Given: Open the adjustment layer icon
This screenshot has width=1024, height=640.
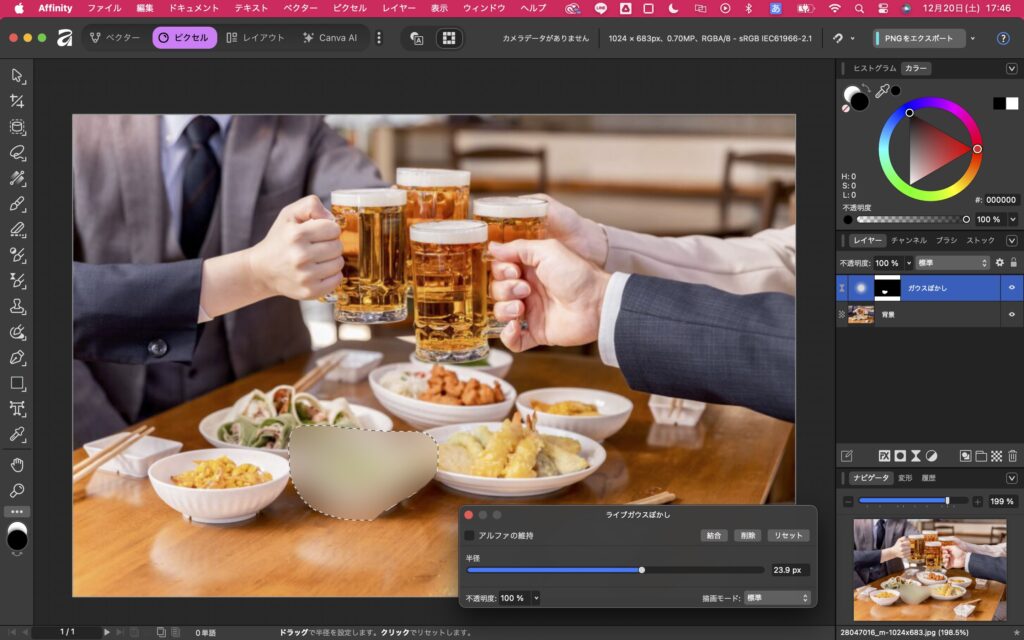Looking at the screenshot, I should [931, 456].
